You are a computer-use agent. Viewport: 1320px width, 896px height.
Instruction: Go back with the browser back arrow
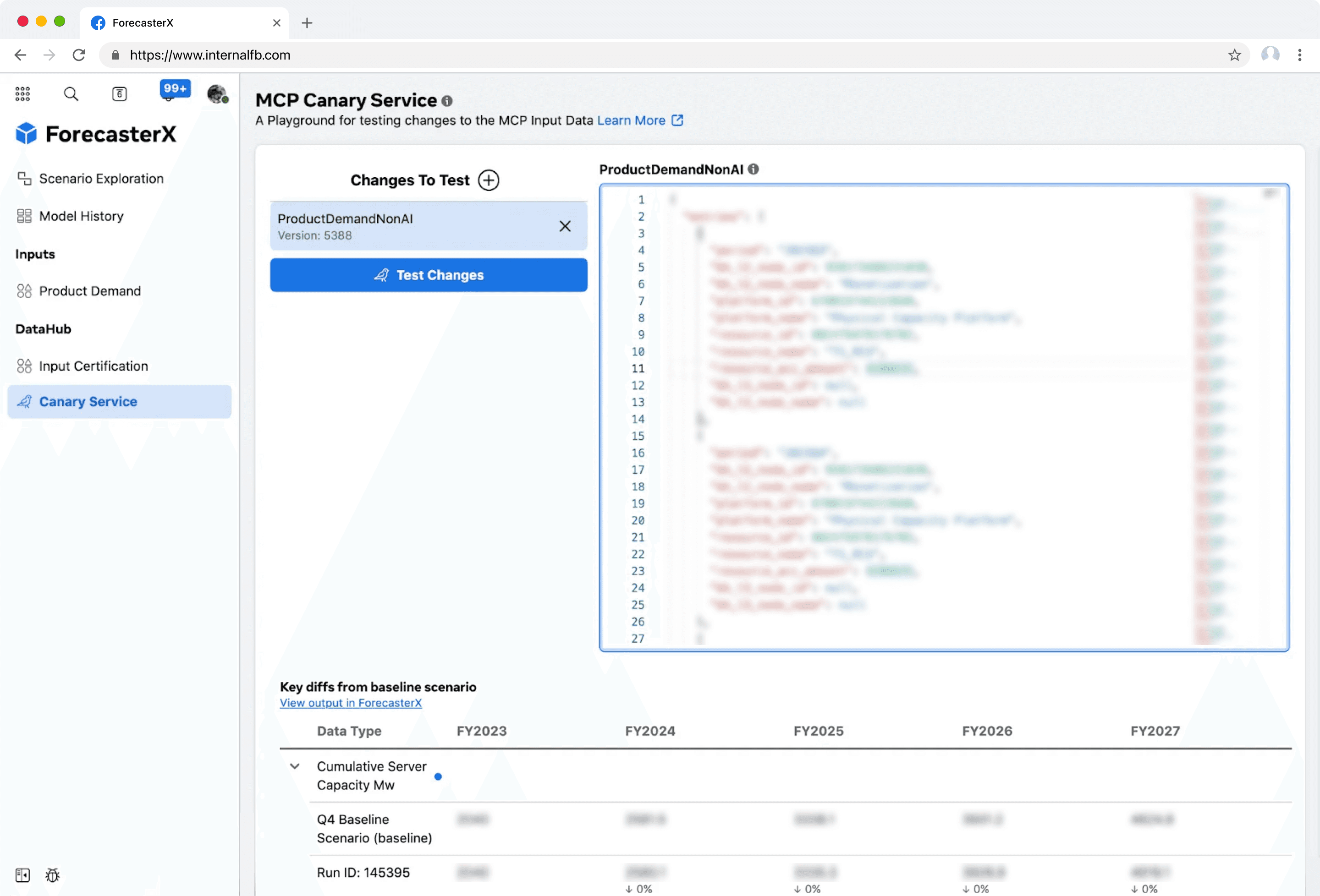tap(21, 55)
